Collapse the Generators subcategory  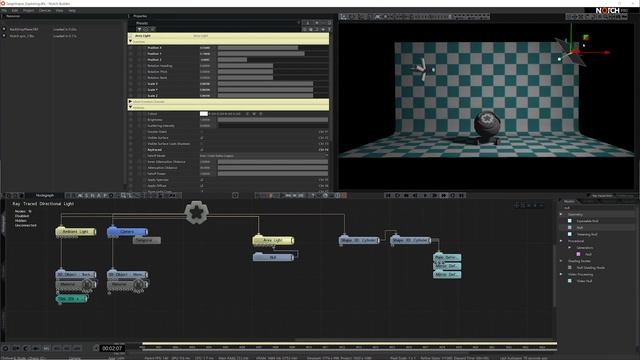coord(570,248)
